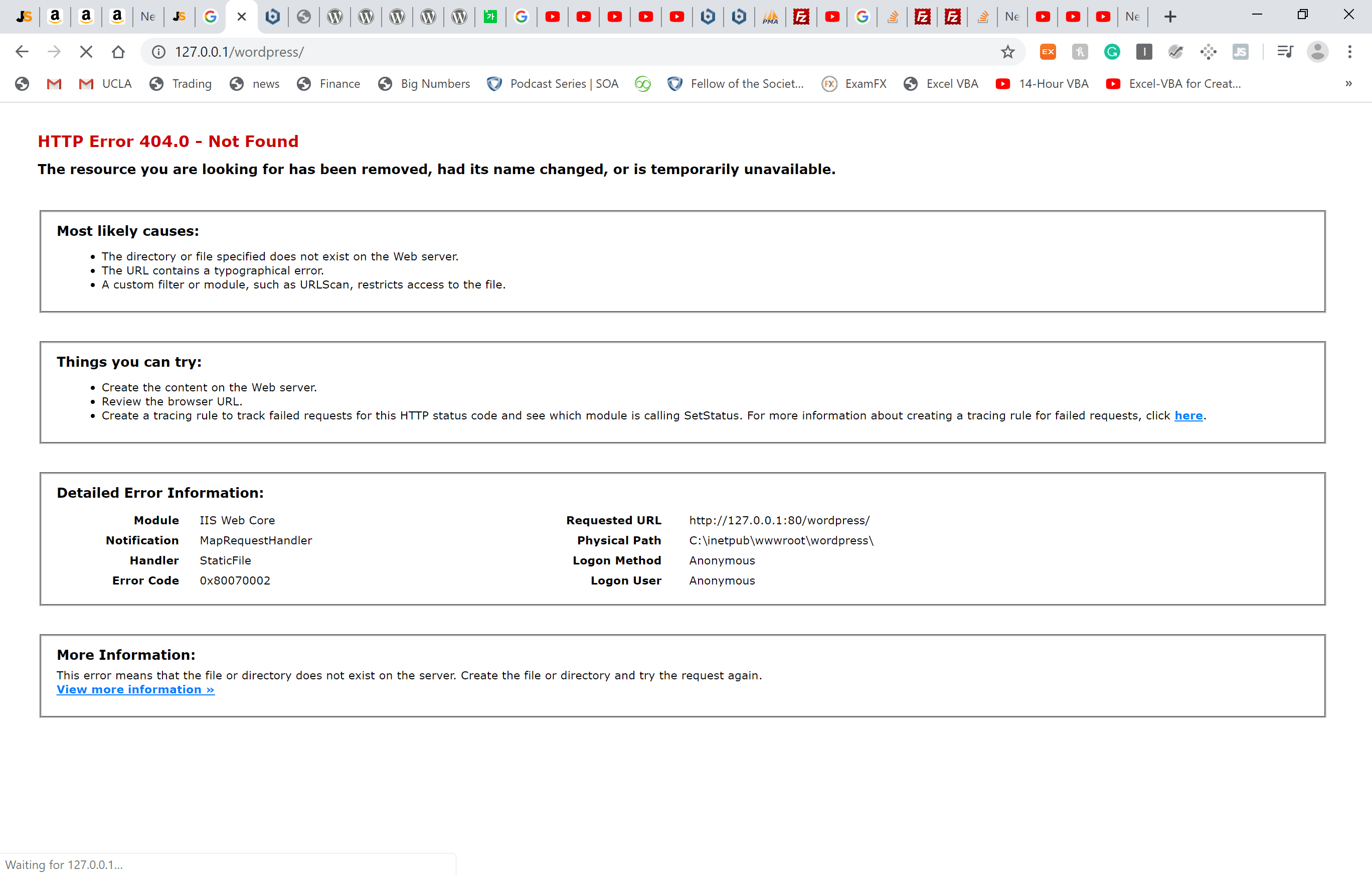Navigate back with the back arrow
The width and height of the screenshot is (1372, 875).
click(x=22, y=52)
